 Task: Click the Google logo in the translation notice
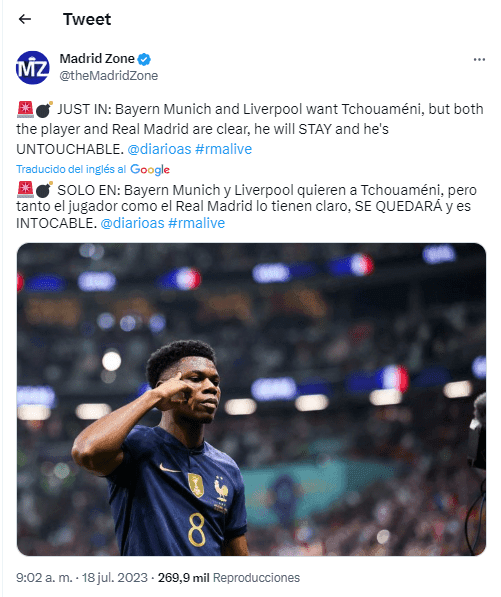[150, 169]
